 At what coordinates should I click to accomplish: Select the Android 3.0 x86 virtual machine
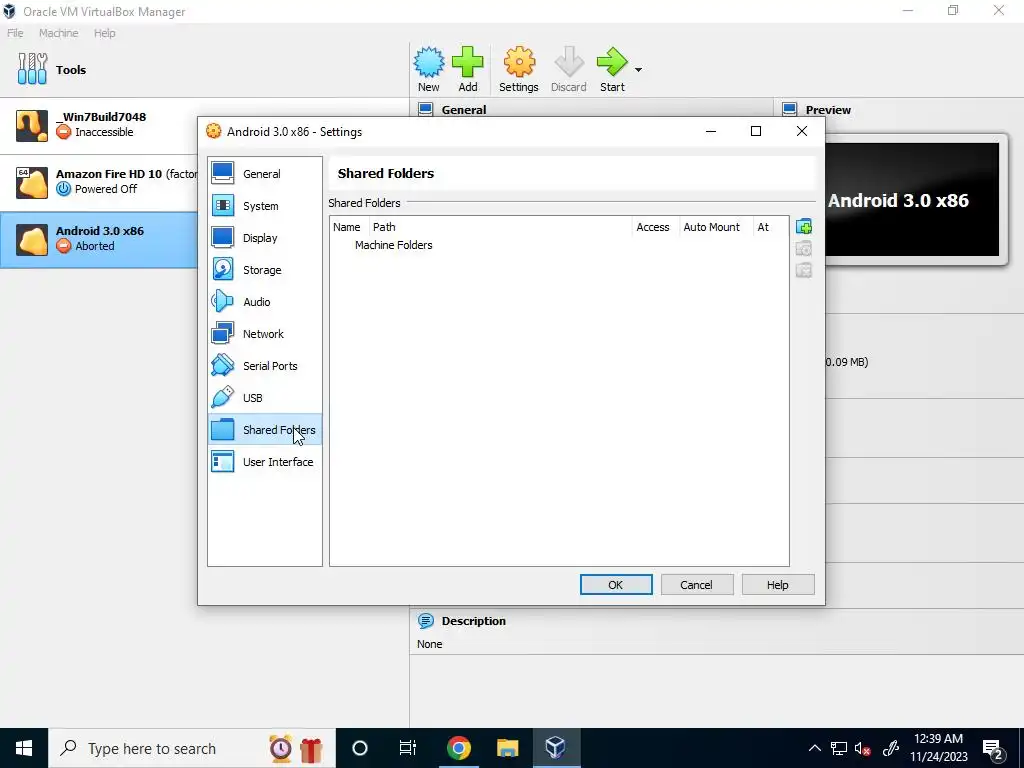(99, 239)
